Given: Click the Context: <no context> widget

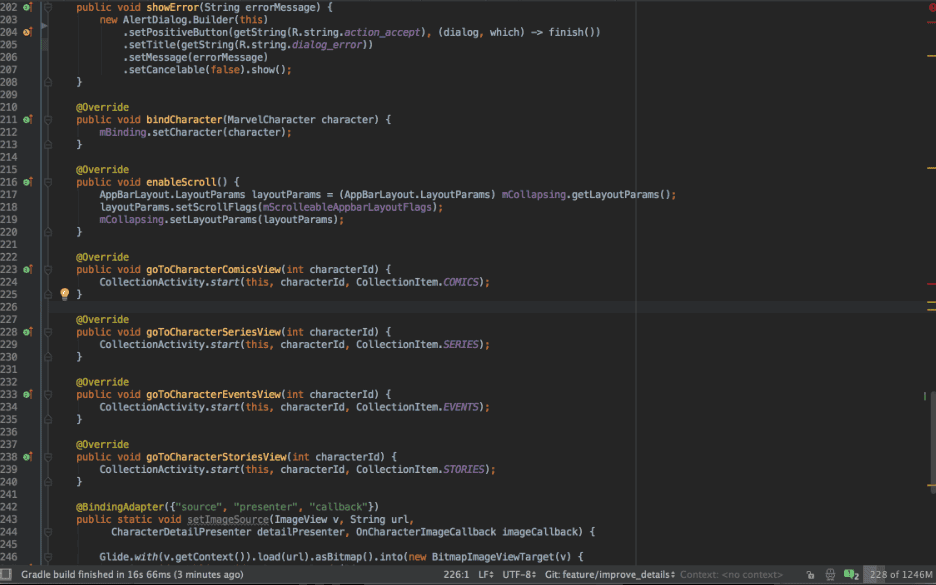Looking at the screenshot, I should [x=731, y=575].
